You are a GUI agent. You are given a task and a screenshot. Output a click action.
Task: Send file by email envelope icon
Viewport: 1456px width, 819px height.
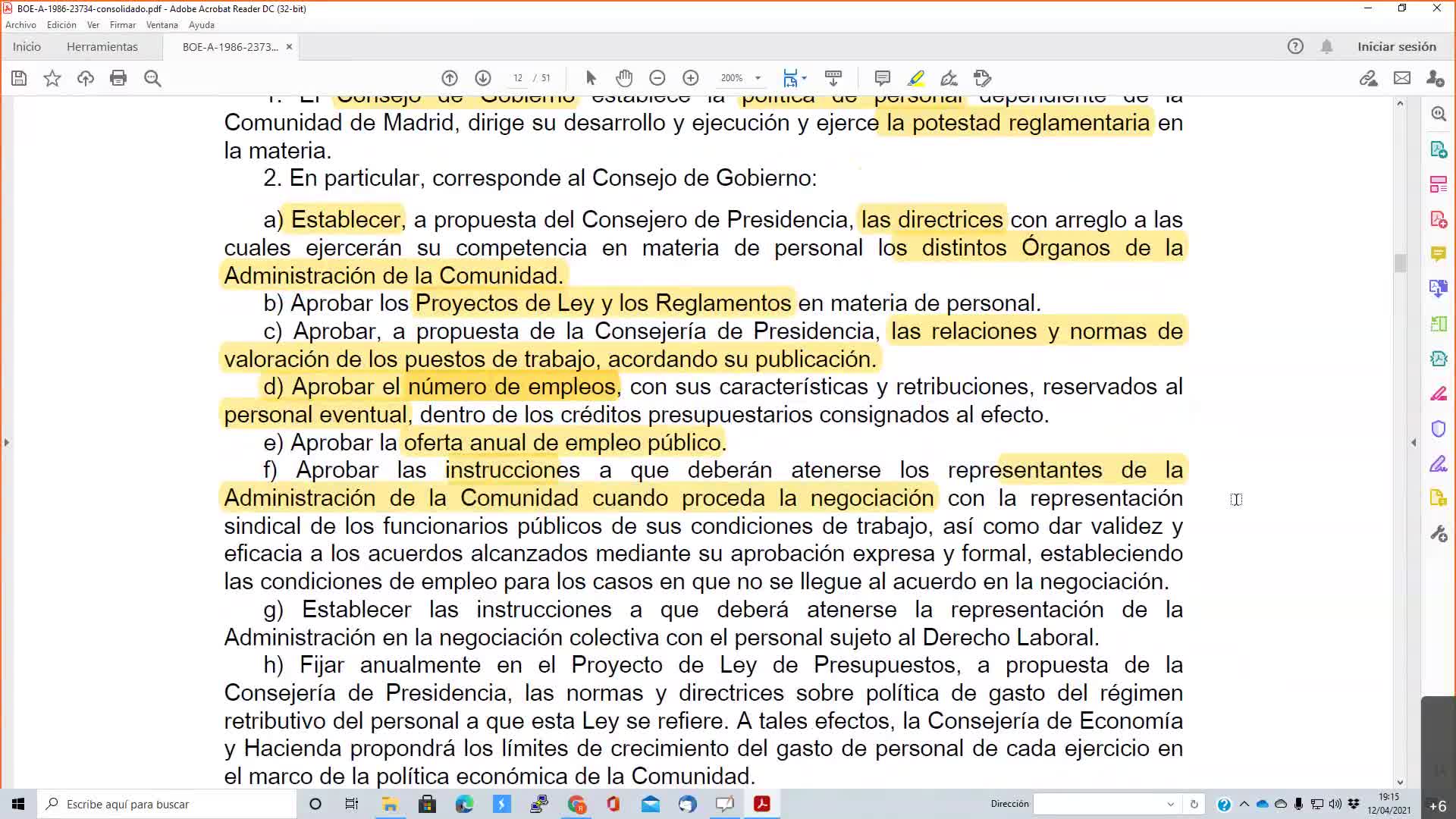tap(1402, 78)
